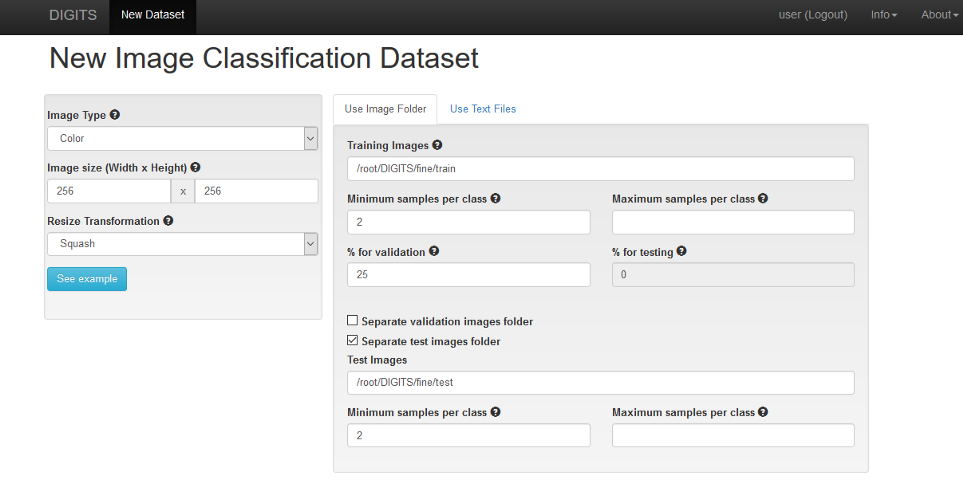Click the user (Logout) link
This screenshot has width=963, height=487.
click(x=812, y=15)
